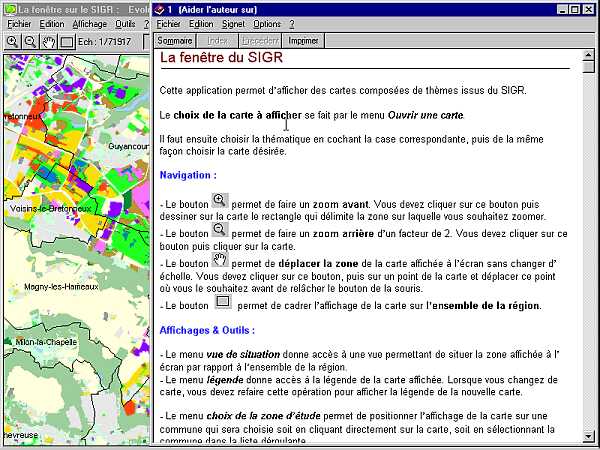Open Outils menu in SIGR window
This screenshot has width=600, height=450.
(126, 24)
